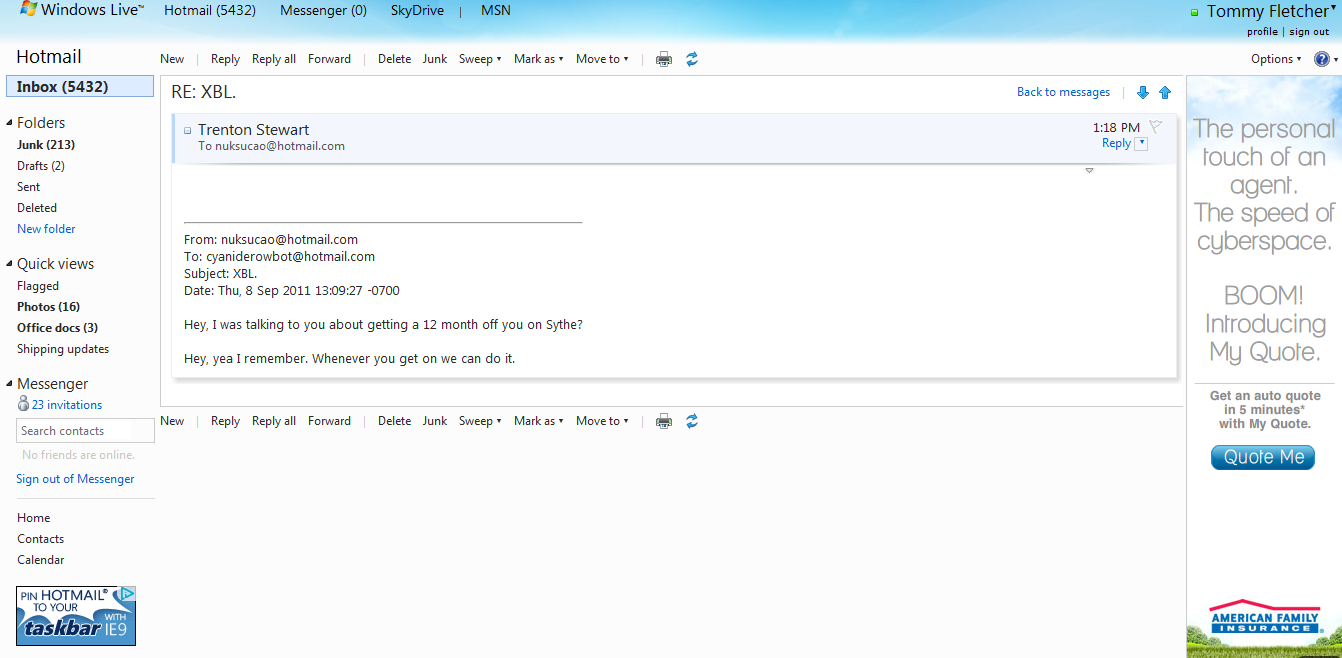1342x658 pixels.
Task: Open bottom Move to dropdown
Action: (x=602, y=421)
